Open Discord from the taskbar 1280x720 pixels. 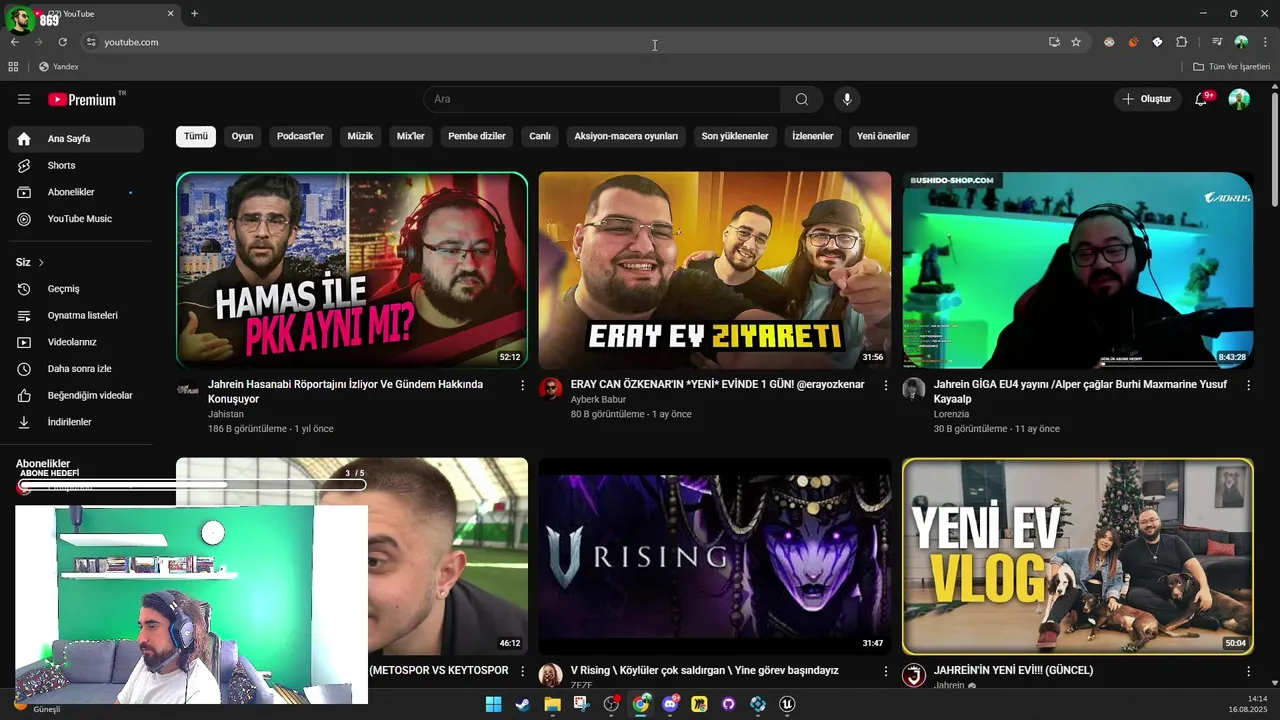670,704
